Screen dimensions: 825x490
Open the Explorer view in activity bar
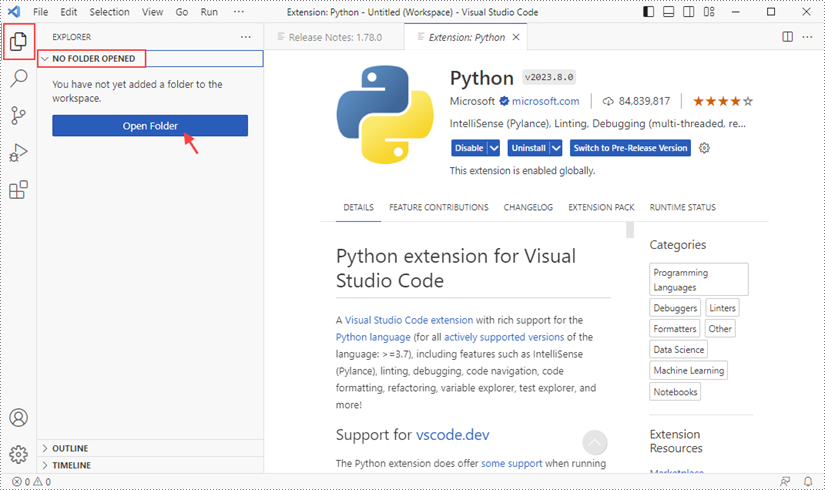18,41
